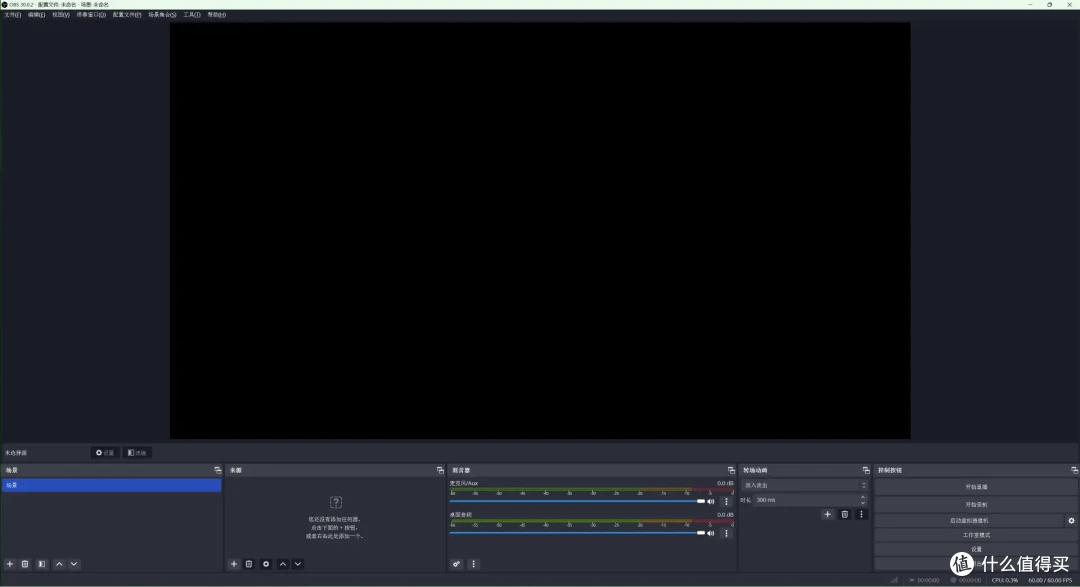Click the black preview canvas
1080x587 pixels.
click(x=540, y=231)
